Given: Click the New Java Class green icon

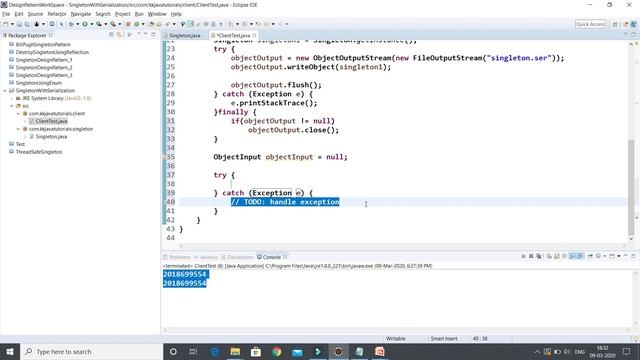Looking at the screenshot, I should tap(136, 24).
